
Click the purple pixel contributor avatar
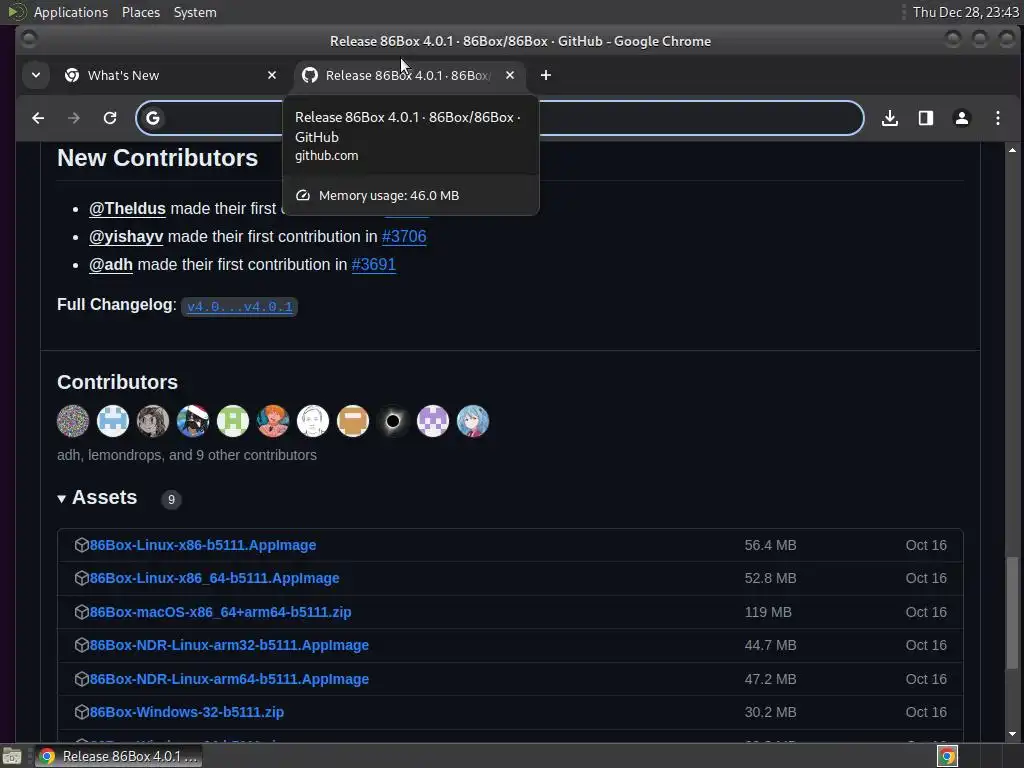click(433, 421)
